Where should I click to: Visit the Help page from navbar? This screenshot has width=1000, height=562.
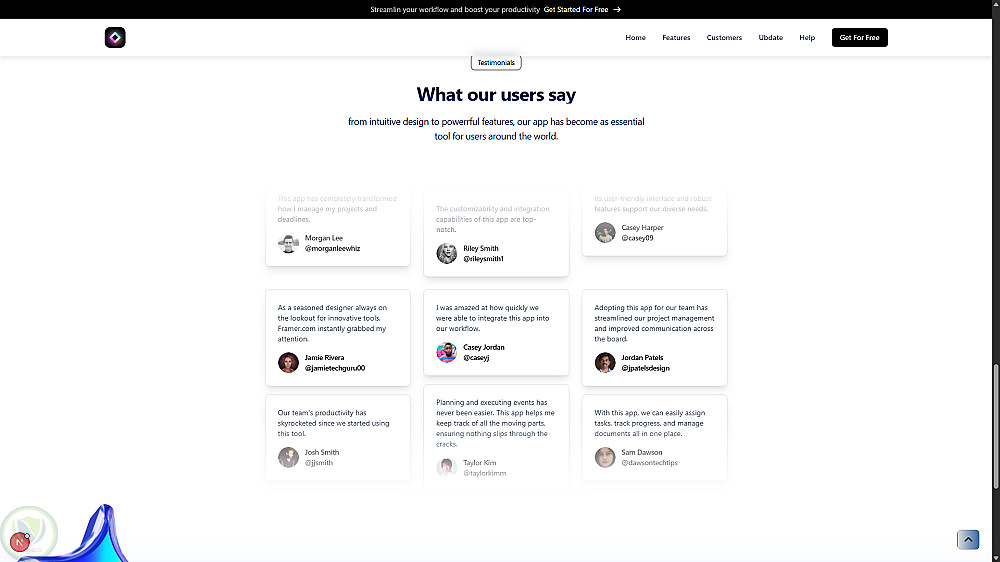(x=807, y=38)
